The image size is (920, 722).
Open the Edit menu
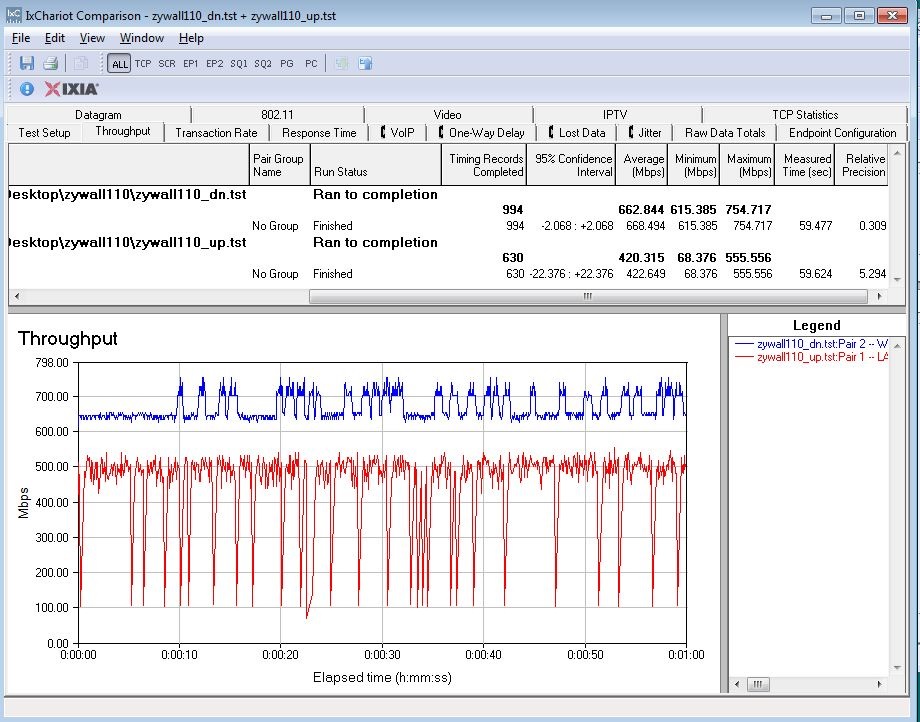click(x=55, y=38)
